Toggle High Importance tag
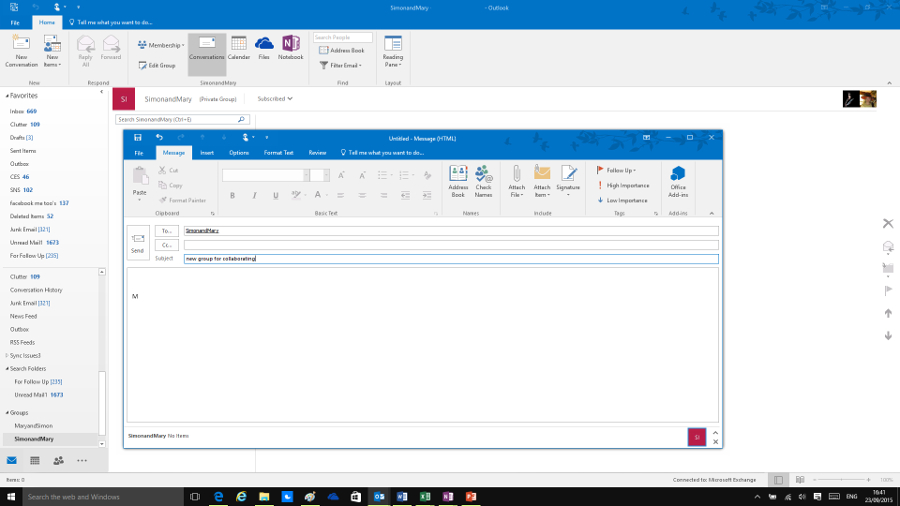This screenshot has height=506, width=900. point(623,185)
